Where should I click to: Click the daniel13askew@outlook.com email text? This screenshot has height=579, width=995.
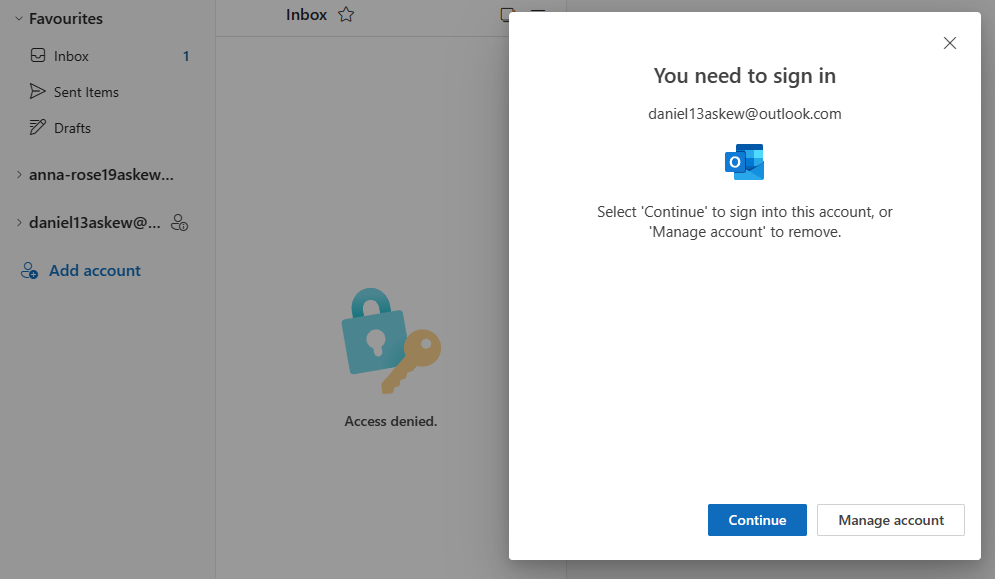pyautogui.click(x=744, y=114)
